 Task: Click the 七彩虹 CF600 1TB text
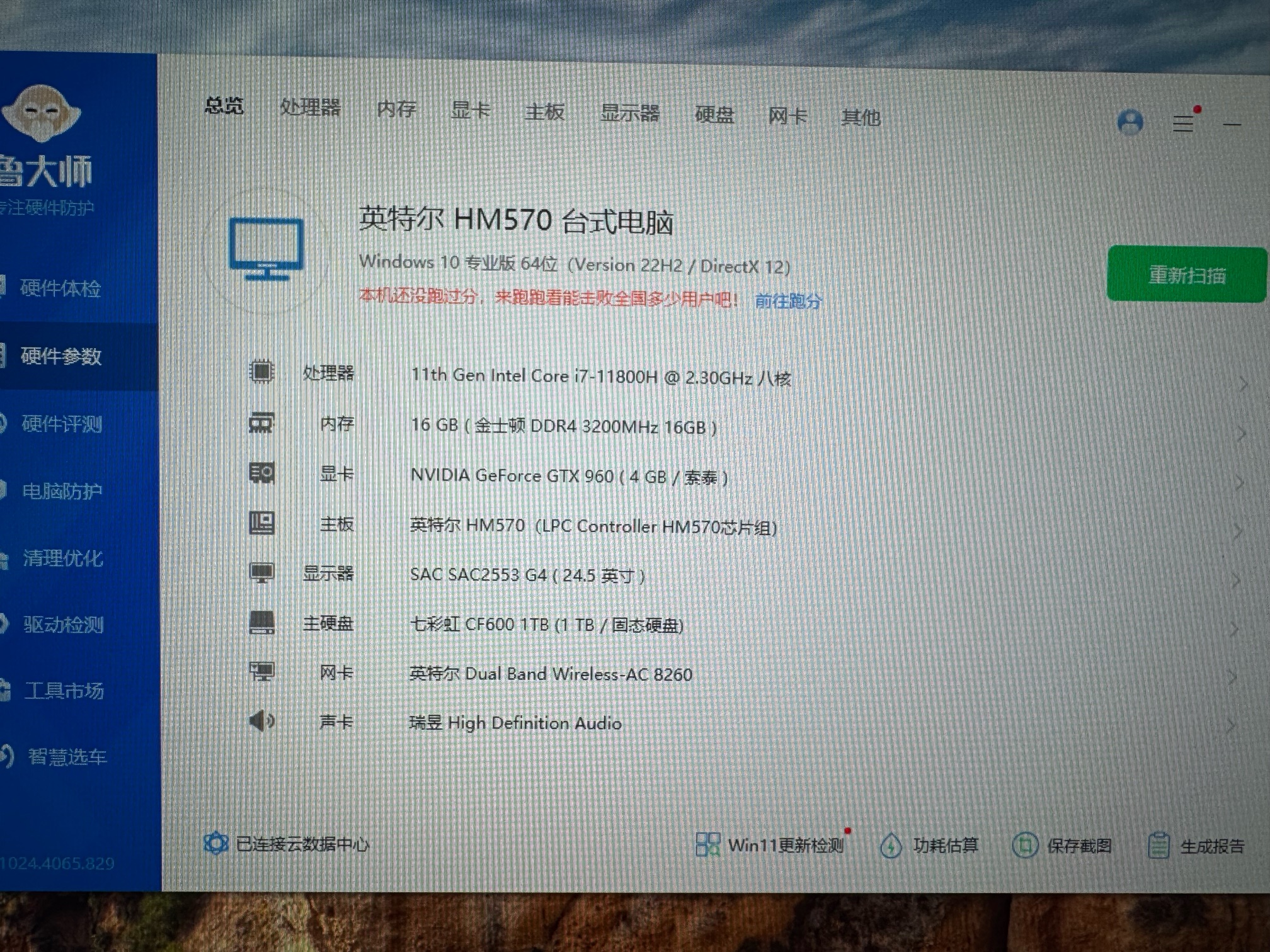[547, 625]
